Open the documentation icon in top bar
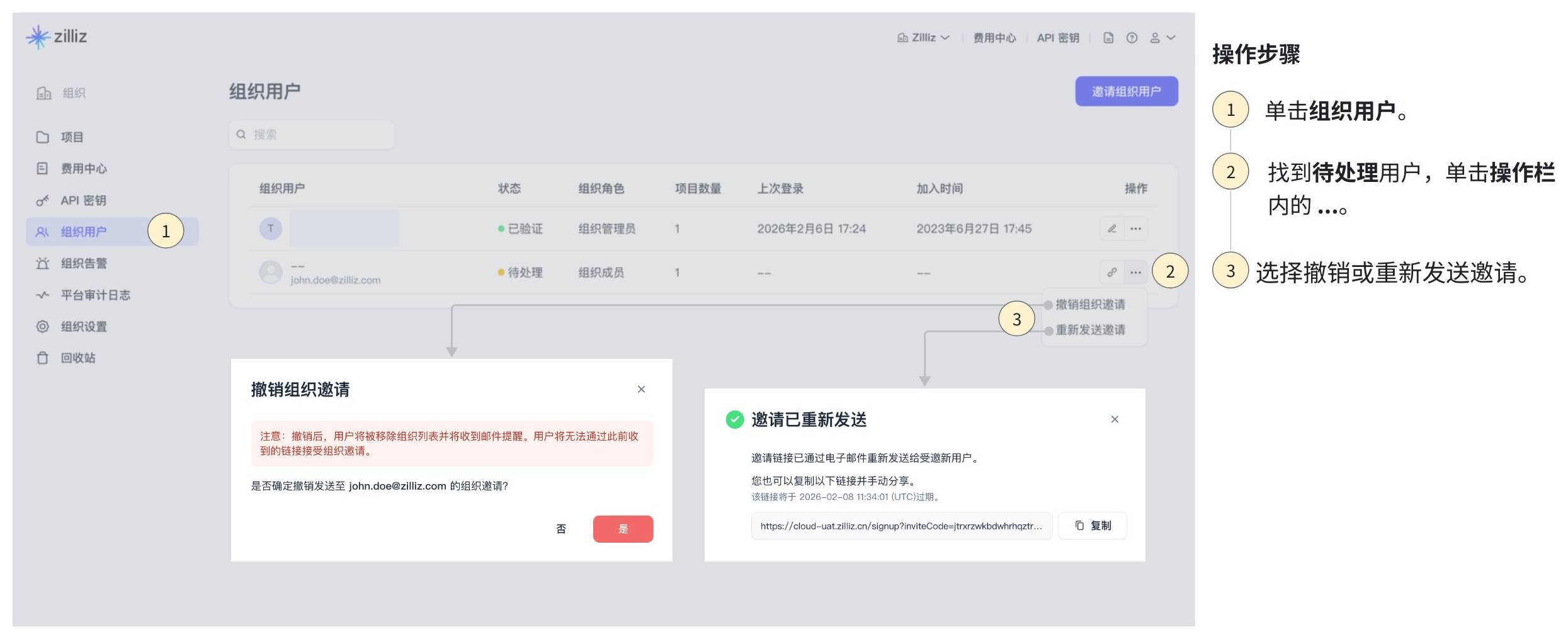This screenshot has width=1568, height=639. pyautogui.click(x=1108, y=38)
